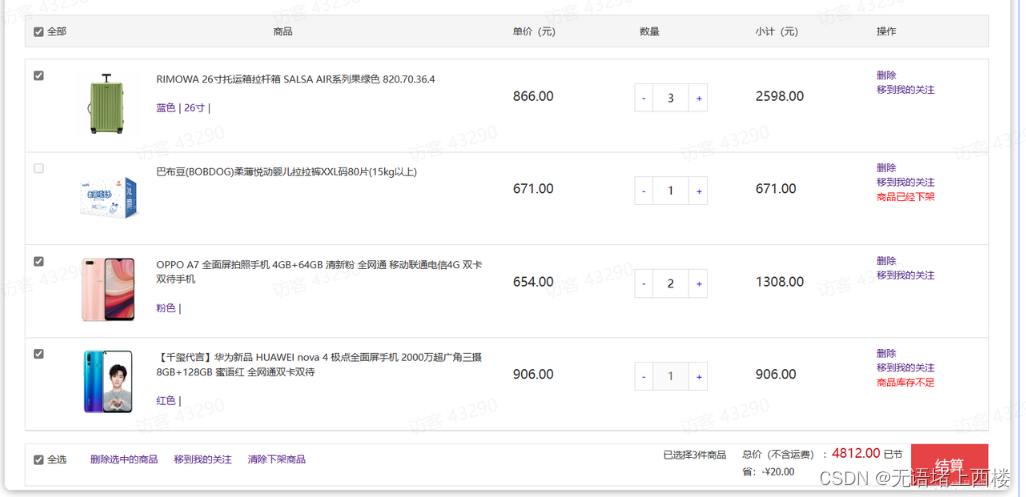
Task: Open the OPPO A7 全面屏 product title
Action: click(x=319, y=272)
